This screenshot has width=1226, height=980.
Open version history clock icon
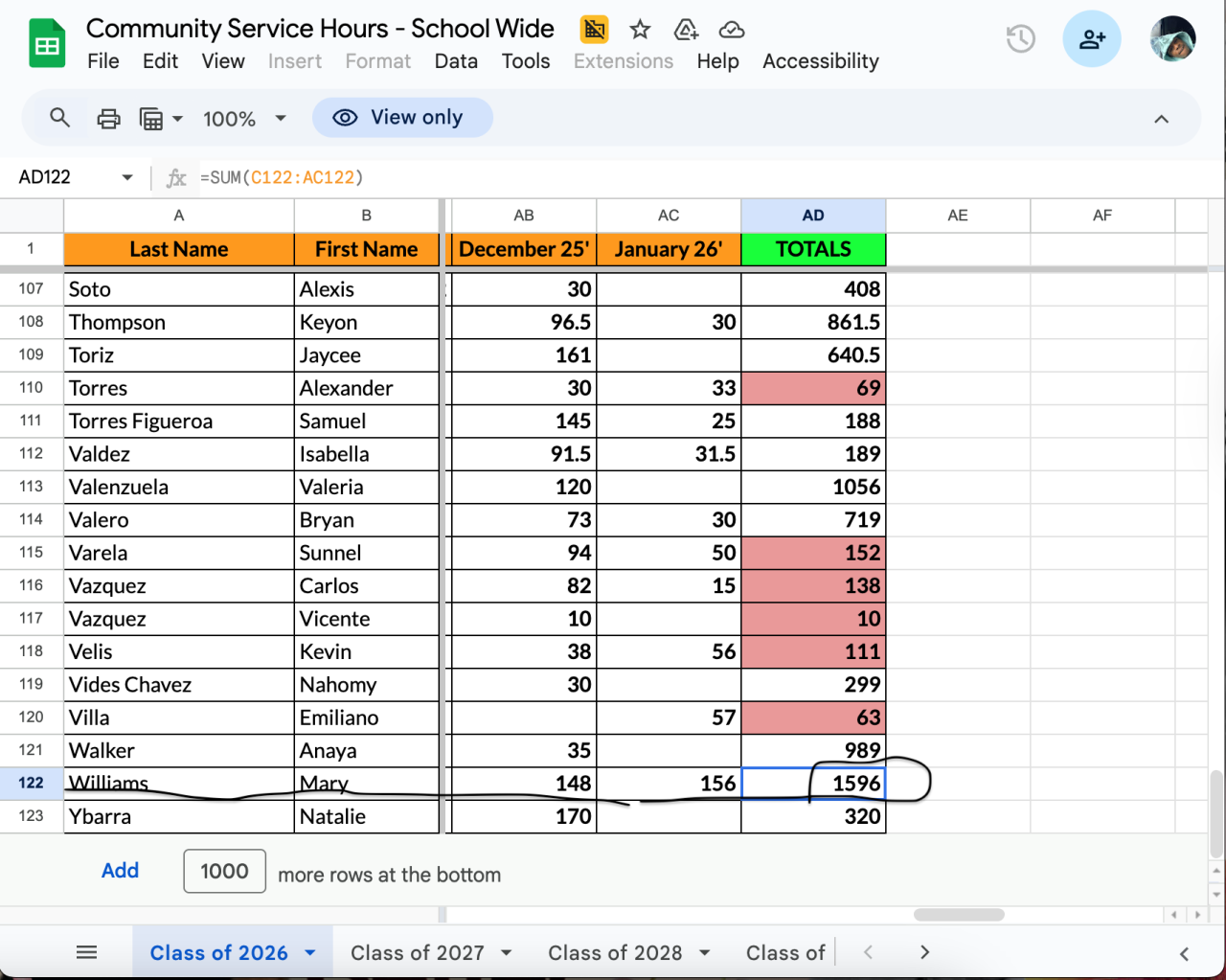[x=1020, y=39]
